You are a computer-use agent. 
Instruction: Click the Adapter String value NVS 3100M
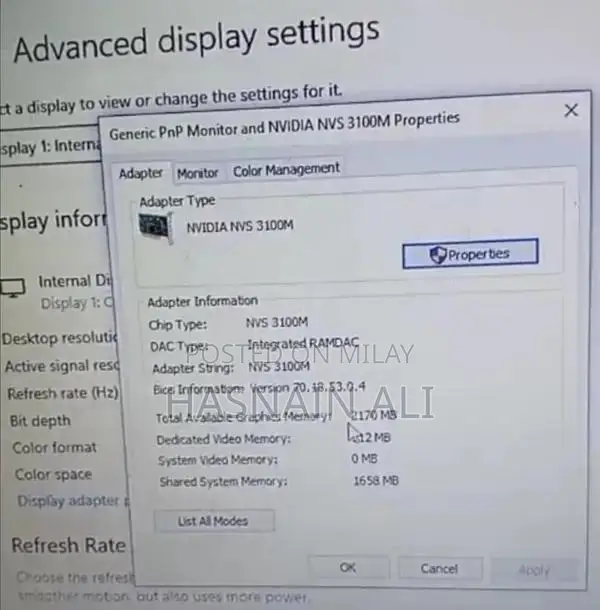coord(279,366)
